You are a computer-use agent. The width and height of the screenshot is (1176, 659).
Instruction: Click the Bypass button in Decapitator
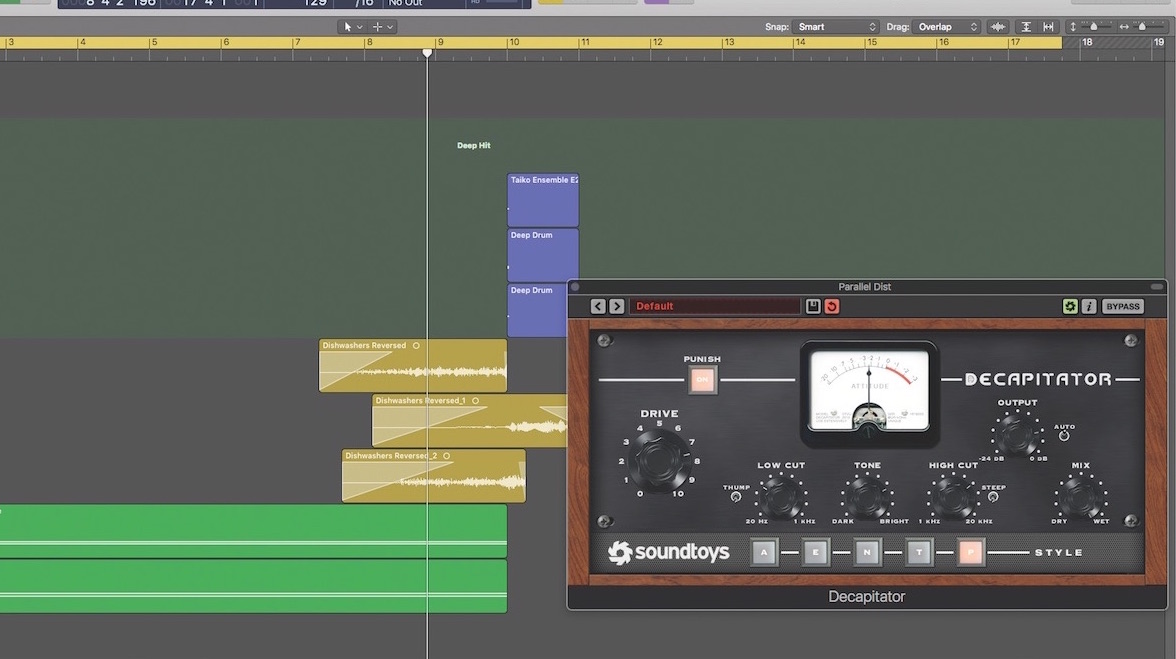click(1122, 306)
